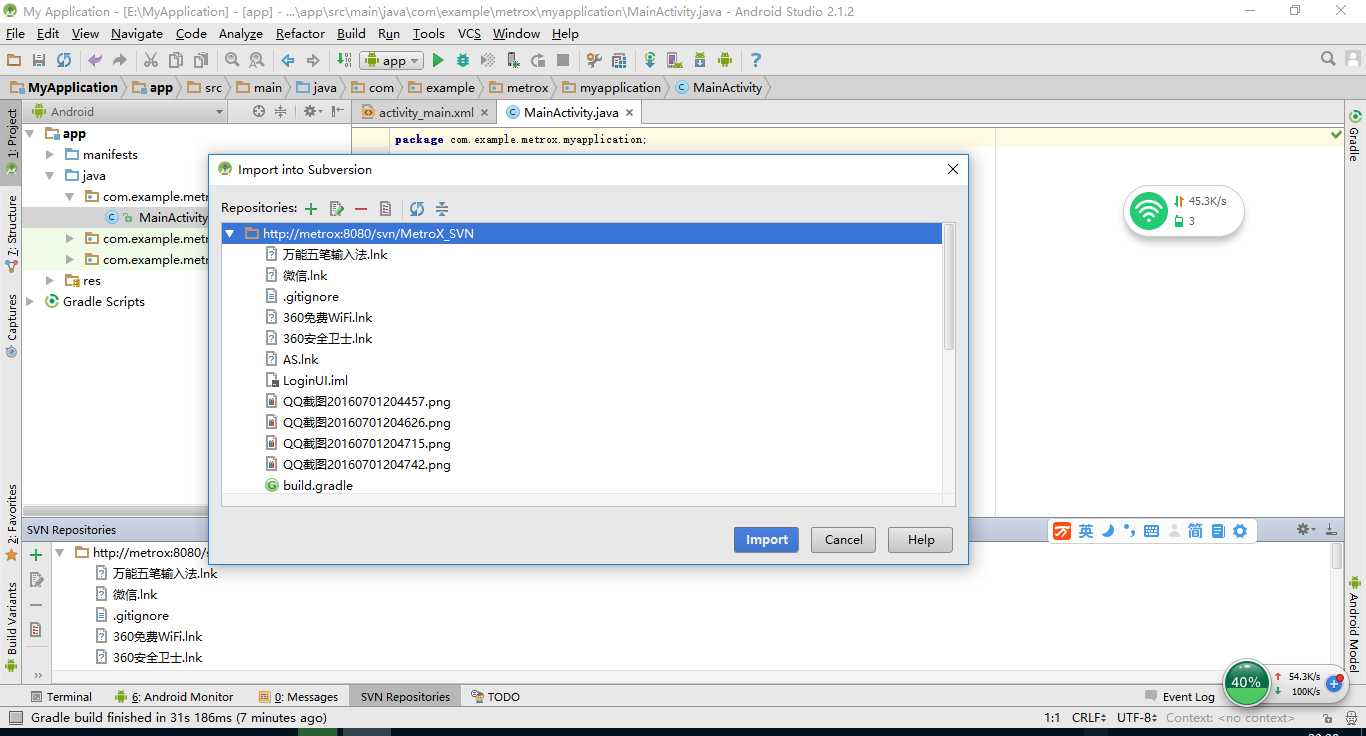
Task: Switch to activity_main.xml editor tab
Action: (426, 113)
